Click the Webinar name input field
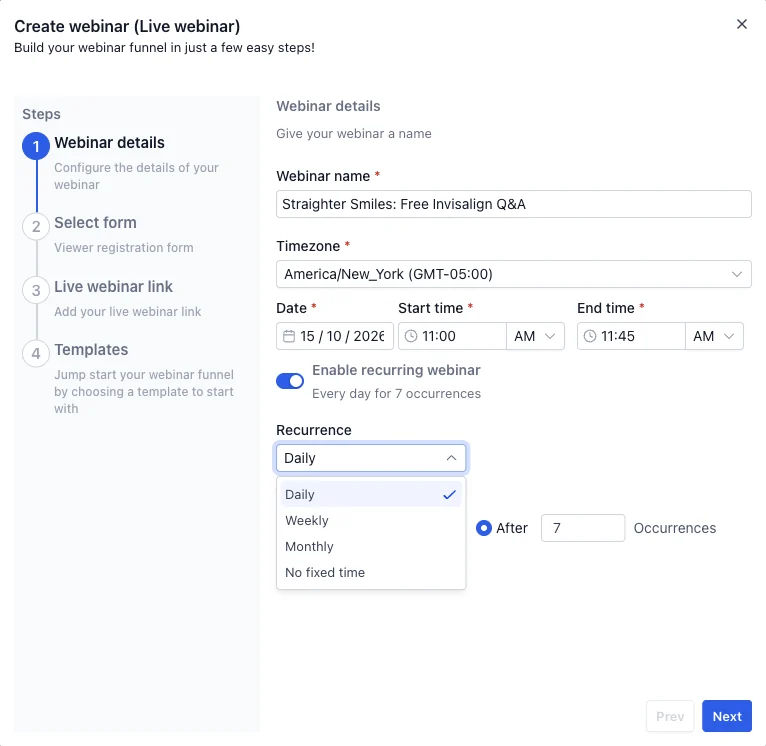The width and height of the screenshot is (766, 746). [513, 204]
